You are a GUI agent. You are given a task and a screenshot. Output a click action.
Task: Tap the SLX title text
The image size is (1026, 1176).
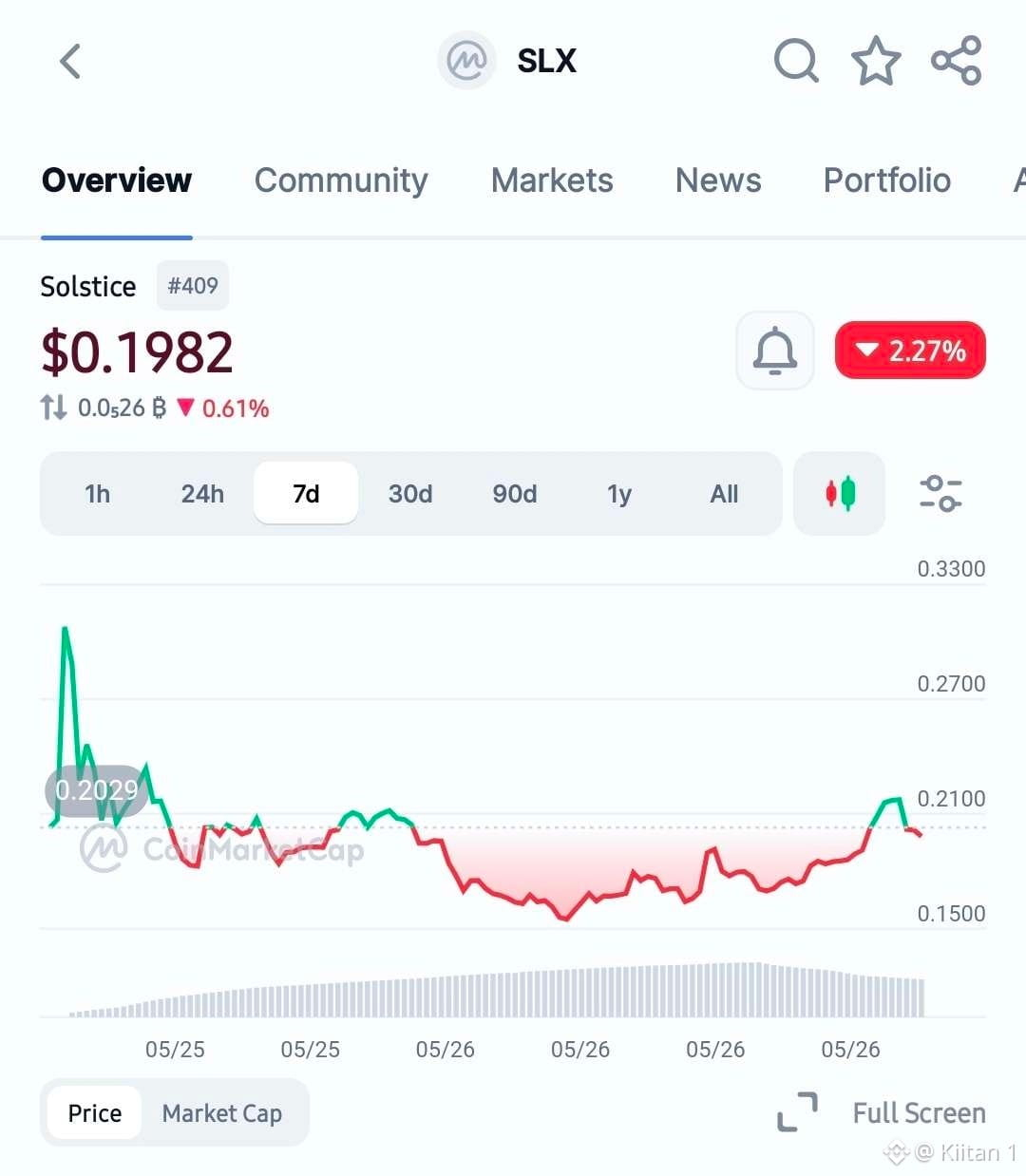click(546, 61)
